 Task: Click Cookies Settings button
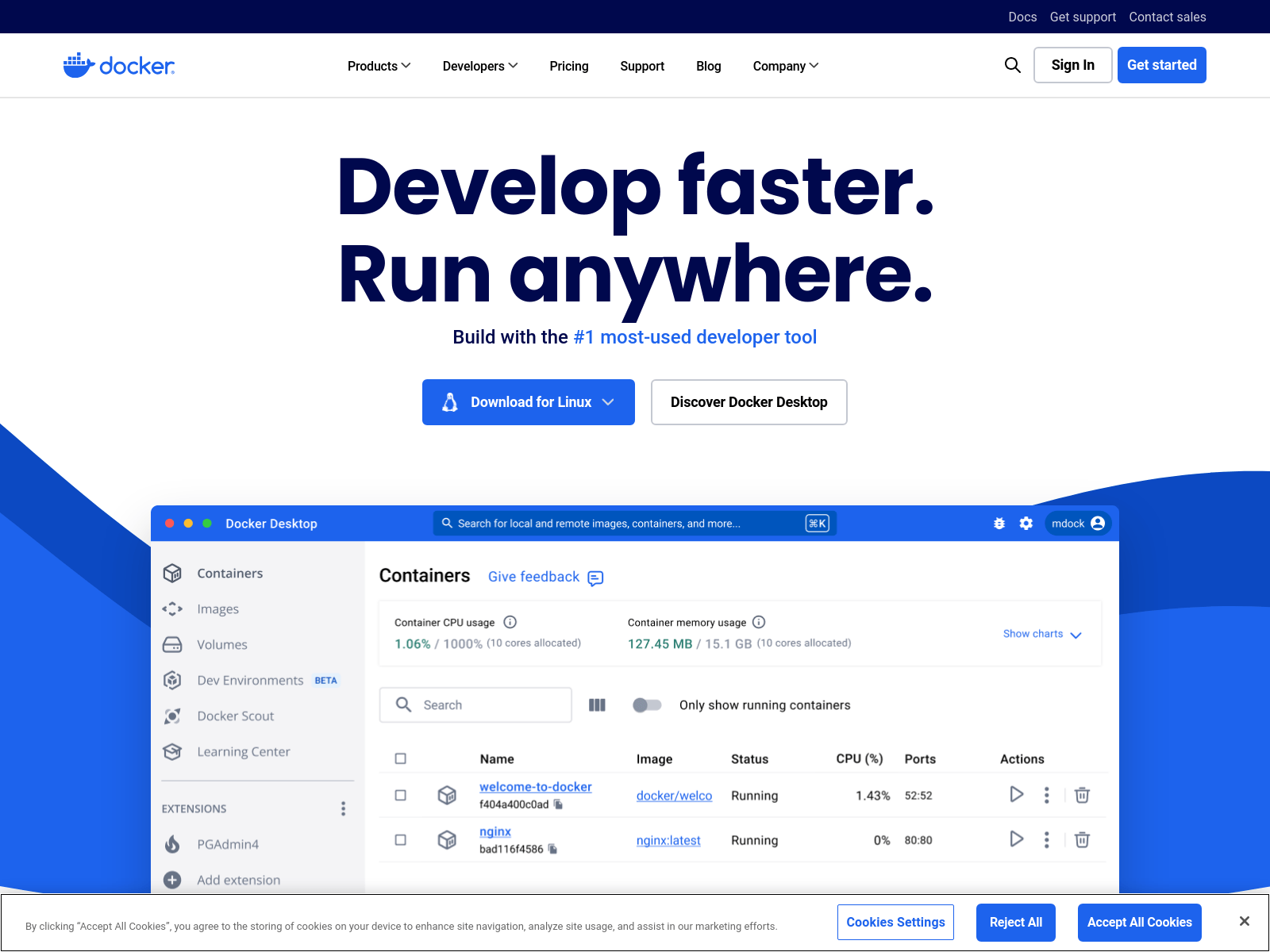(x=895, y=923)
